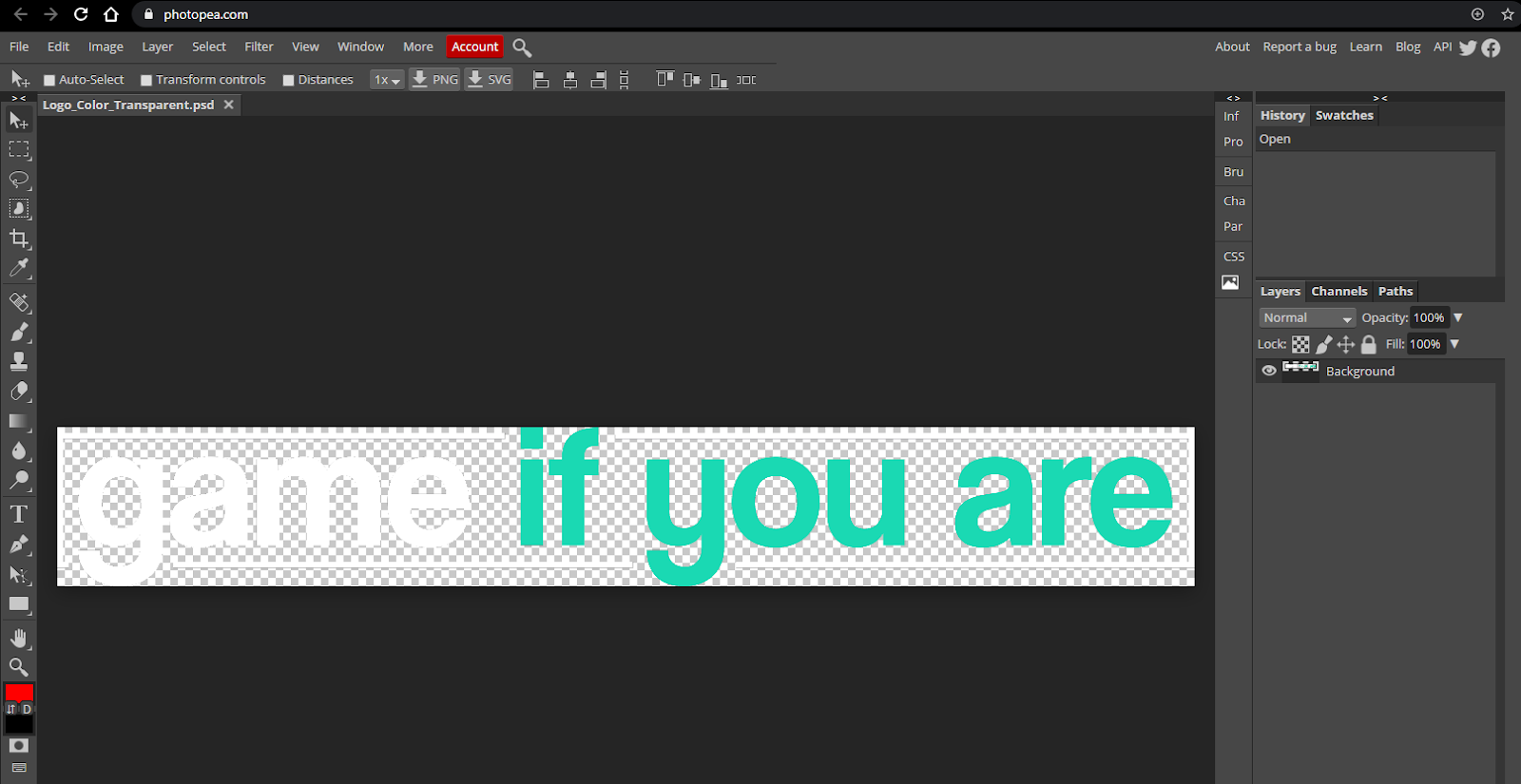Image resolution: width=1521 pixels, height=784 pixels.
Task: Align bottom edges in options bar
Action: pyautogui.click(x=719, y=81)
